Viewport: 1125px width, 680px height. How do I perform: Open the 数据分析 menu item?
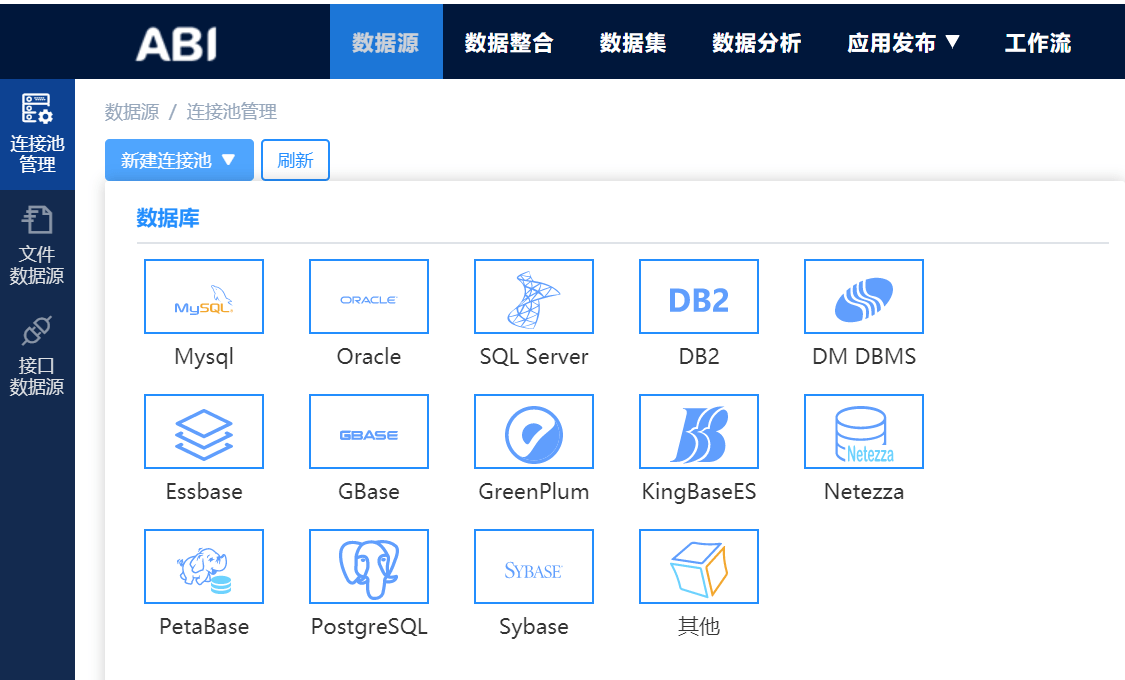tap(757, 42)
